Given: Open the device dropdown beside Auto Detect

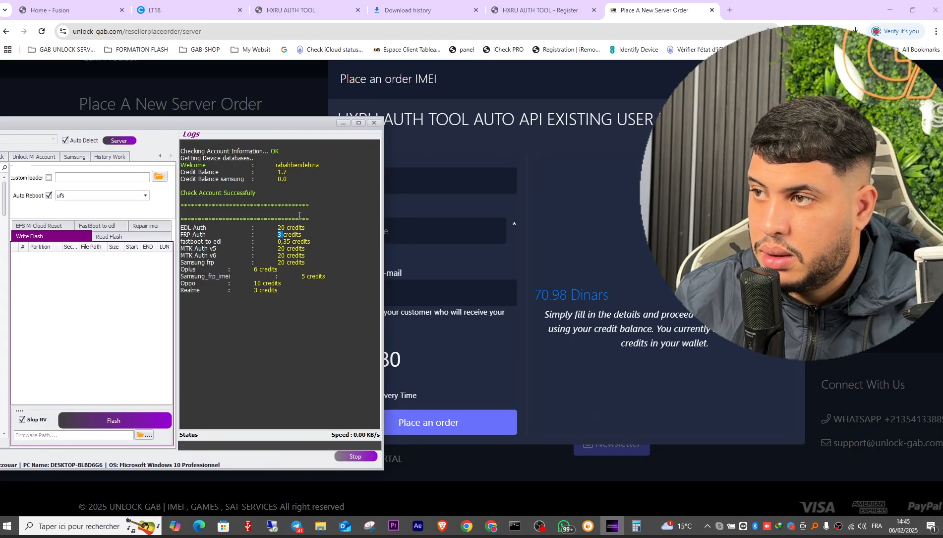Looking at the screenshot, I should point(29,140).
